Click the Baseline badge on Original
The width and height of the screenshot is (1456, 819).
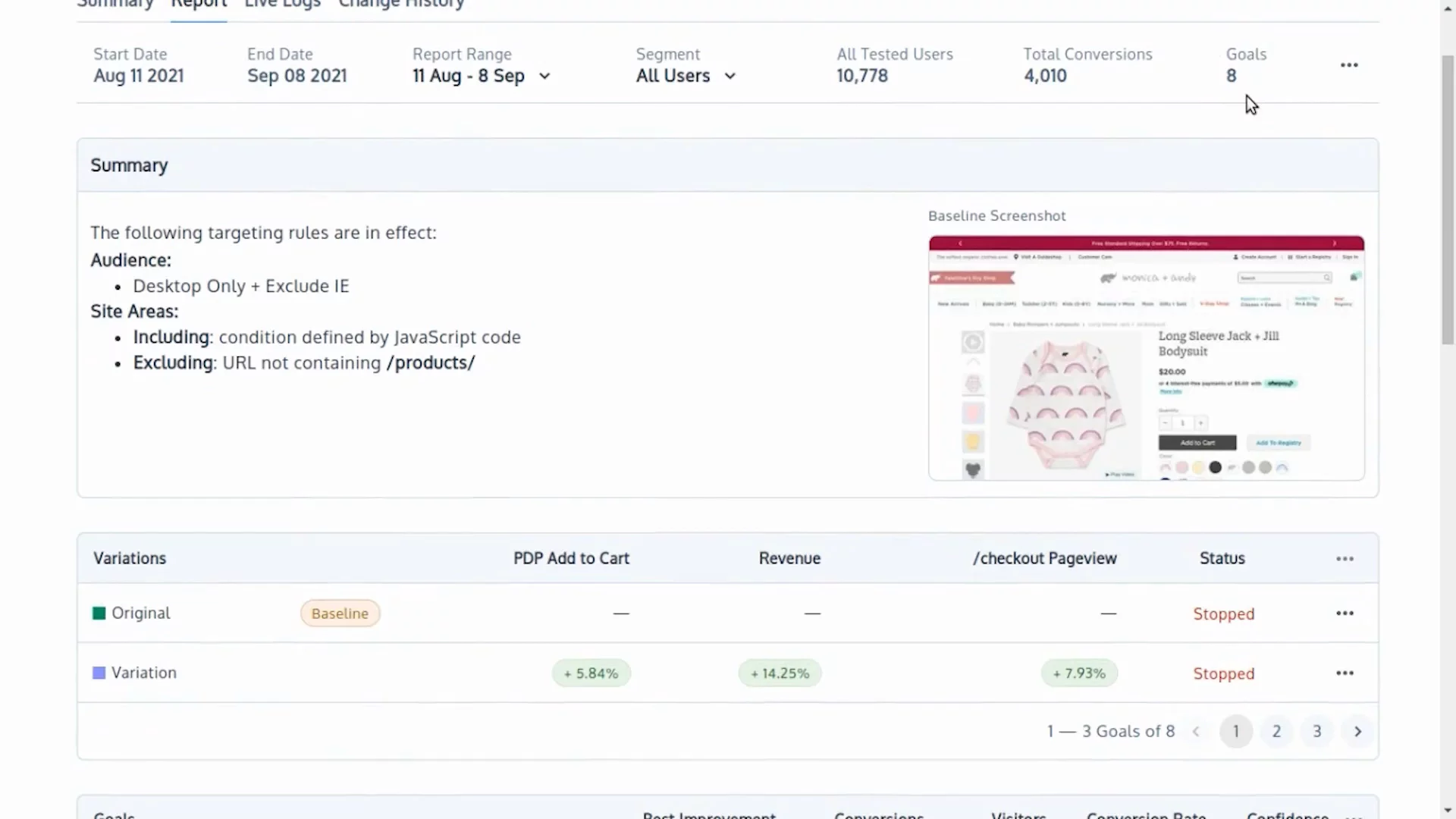pos(340,613)
